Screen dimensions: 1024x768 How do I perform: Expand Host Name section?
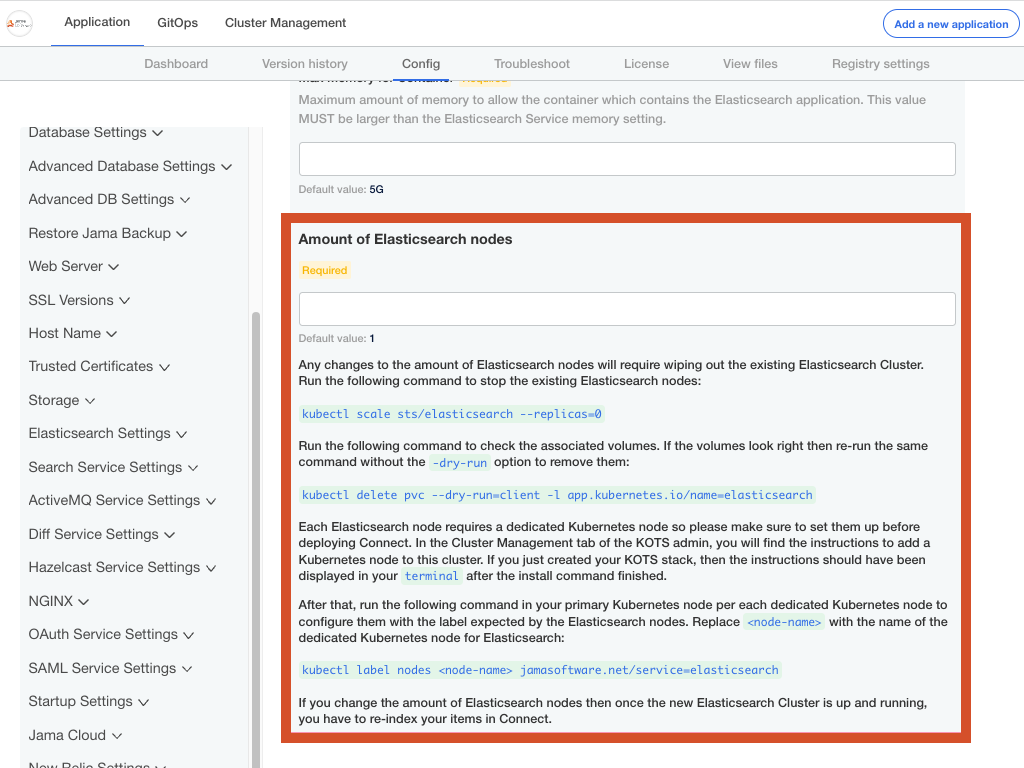[72, 333]
